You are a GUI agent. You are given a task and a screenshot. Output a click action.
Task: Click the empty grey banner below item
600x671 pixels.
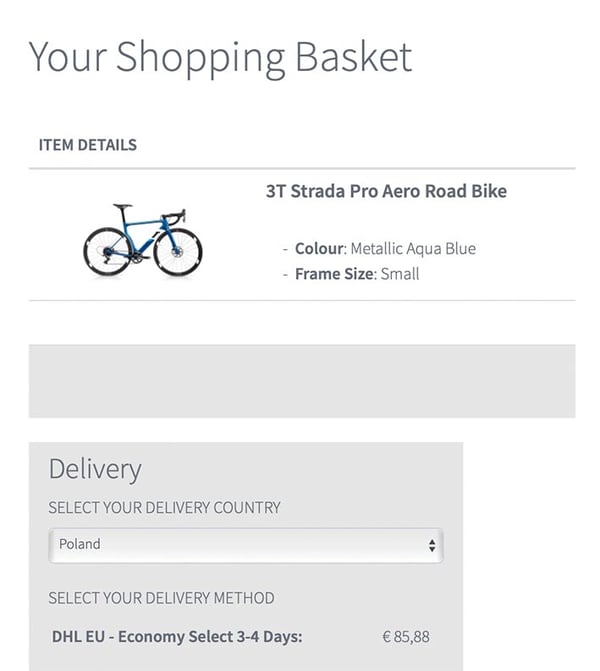(302, 381)
